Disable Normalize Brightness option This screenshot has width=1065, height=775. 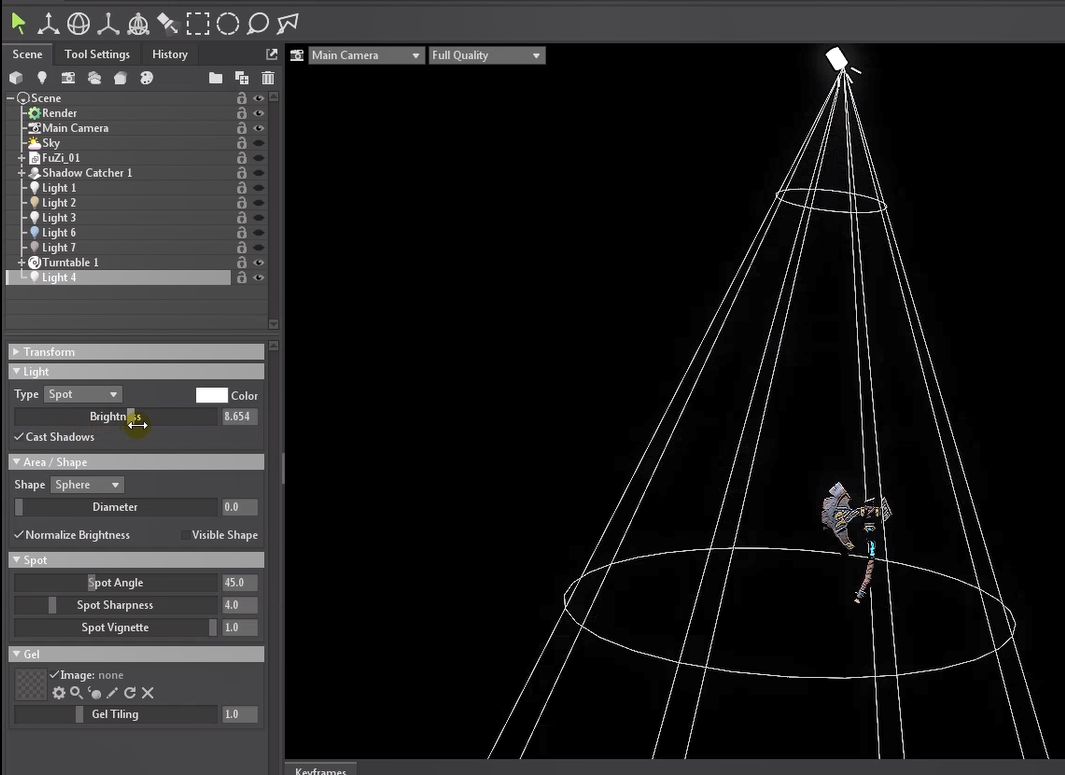point(19,535)
